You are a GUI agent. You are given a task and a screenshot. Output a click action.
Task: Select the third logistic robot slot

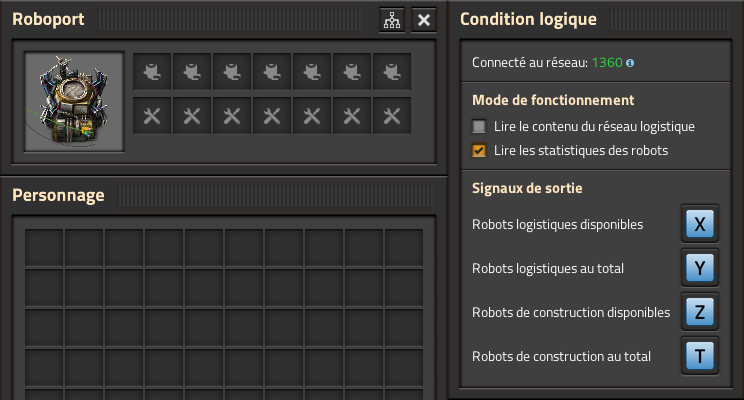(x=232, y=72)
